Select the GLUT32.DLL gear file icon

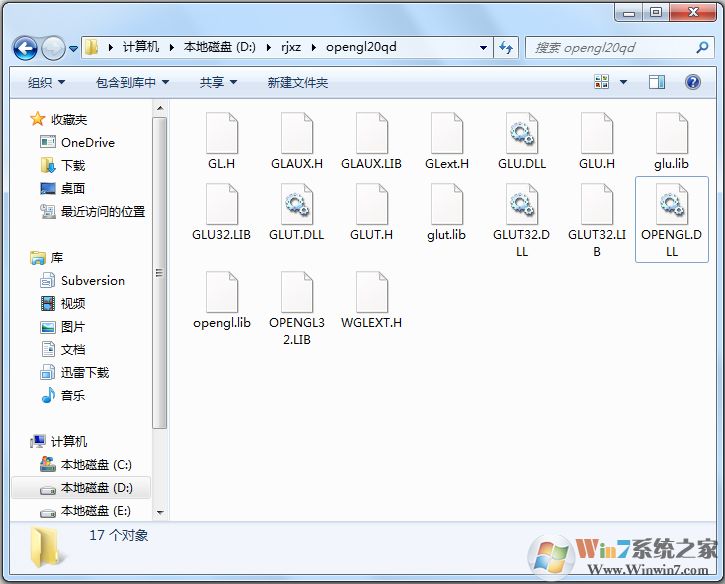tap(522, 204)
